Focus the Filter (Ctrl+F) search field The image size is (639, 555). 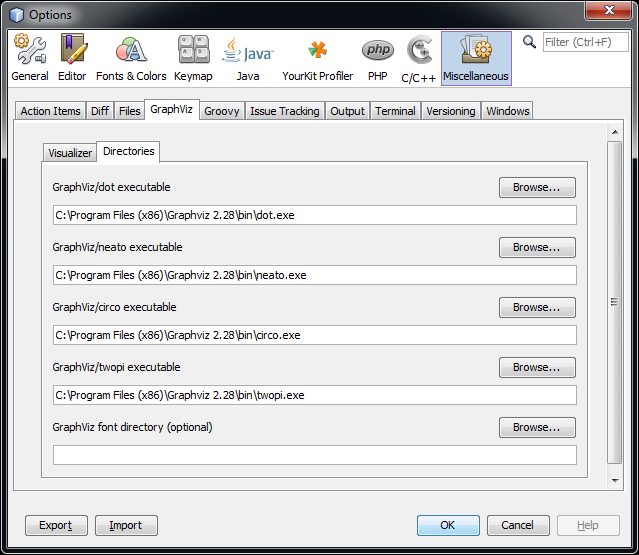(586, 42)
